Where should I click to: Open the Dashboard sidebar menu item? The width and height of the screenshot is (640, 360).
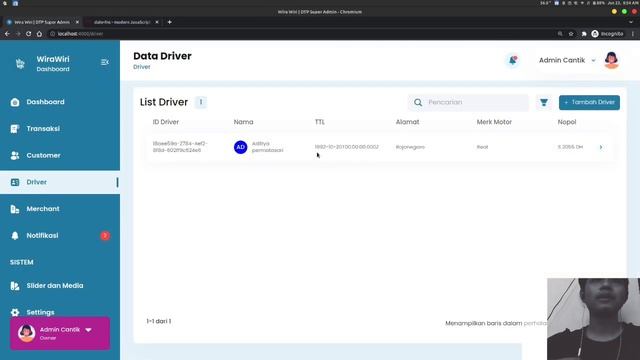click(x=60, y=102)
